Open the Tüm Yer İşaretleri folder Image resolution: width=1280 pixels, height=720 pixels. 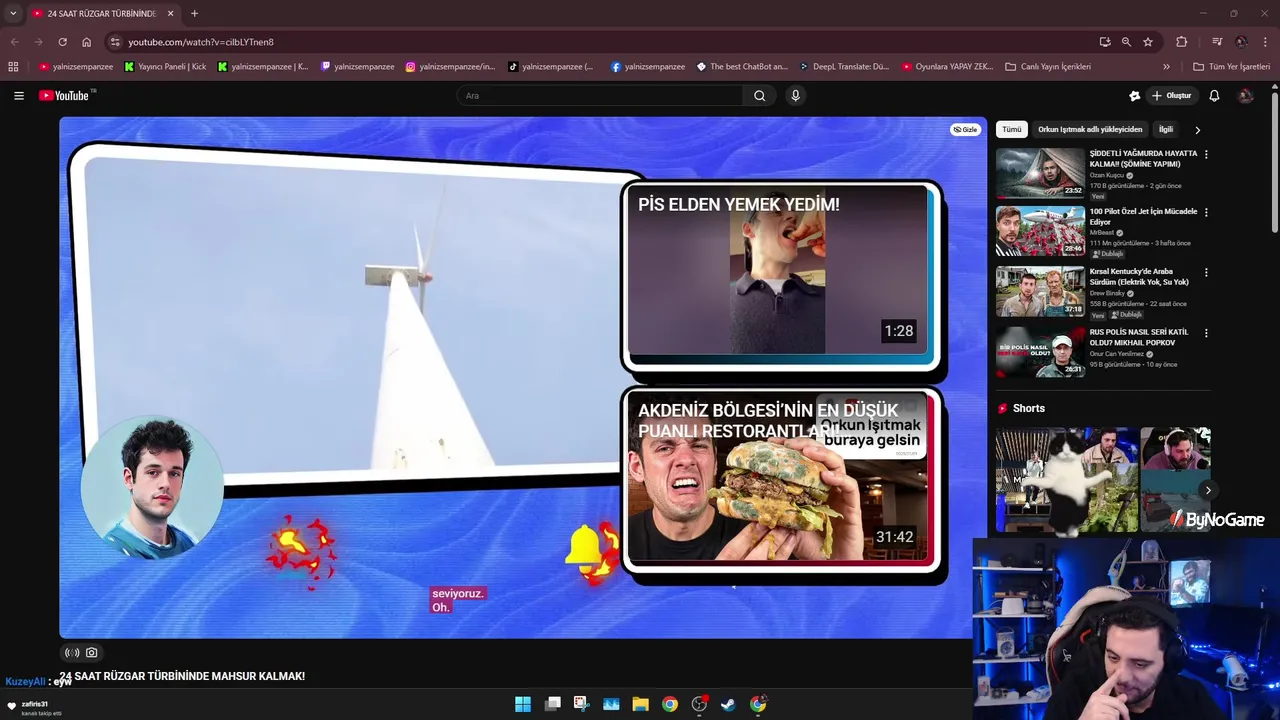1231,67
